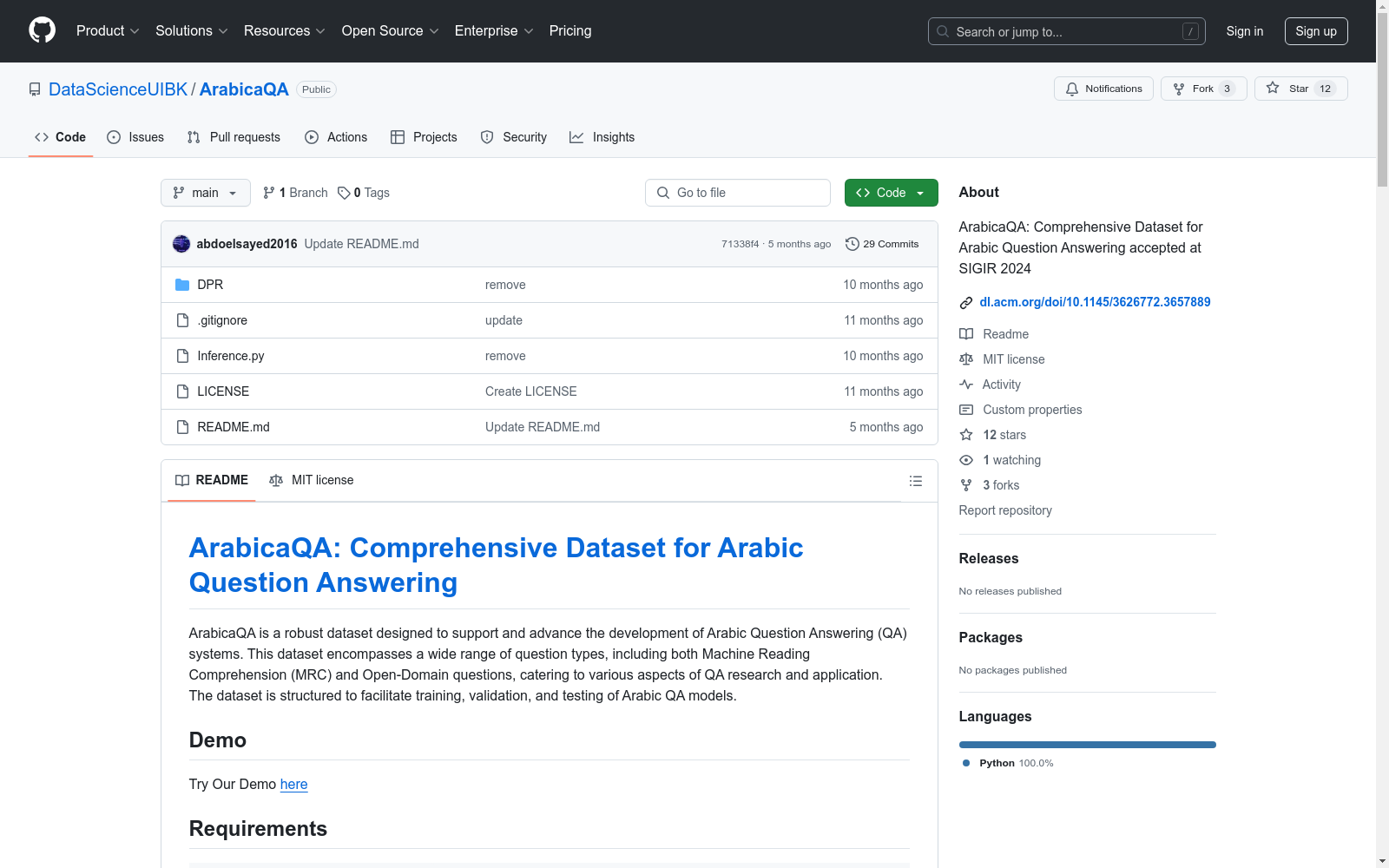Click the branch icon beside 1 Branch
The height and width of the screenshot is (868, 1389).
click(x=269, y=193)
